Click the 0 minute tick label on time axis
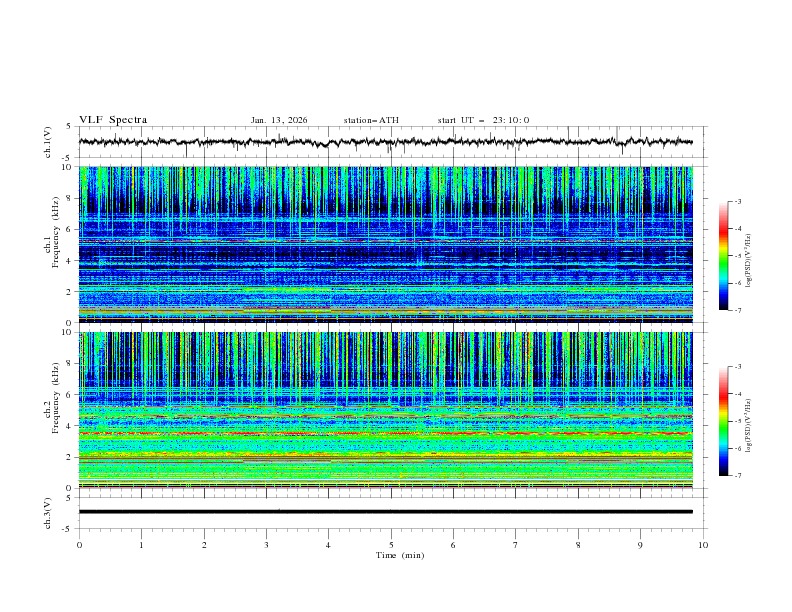This screenshot has height=612, width=792. pos(79,545)
